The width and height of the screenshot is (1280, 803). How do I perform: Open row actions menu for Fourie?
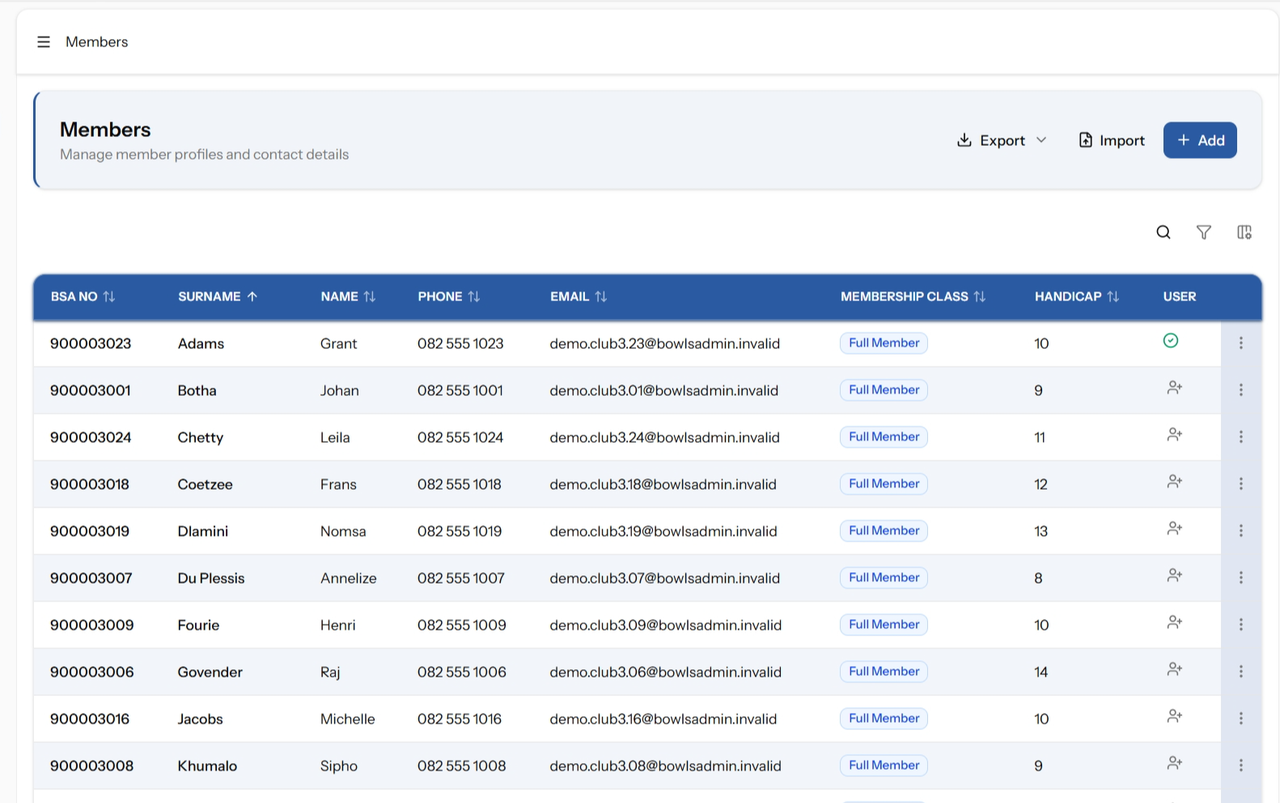[x=1241, y=625]
